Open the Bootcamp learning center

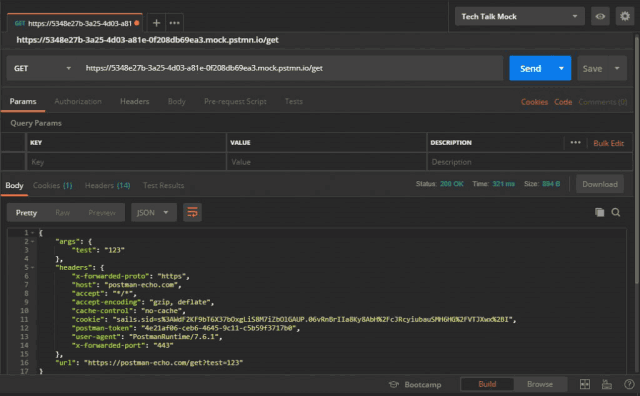tap(416, 385)
